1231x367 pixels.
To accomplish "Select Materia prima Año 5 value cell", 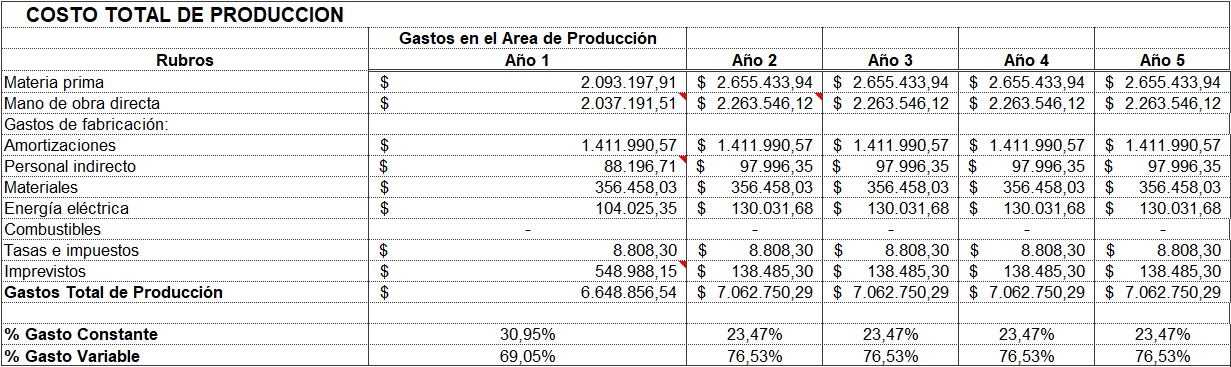I will (1161, 82).
